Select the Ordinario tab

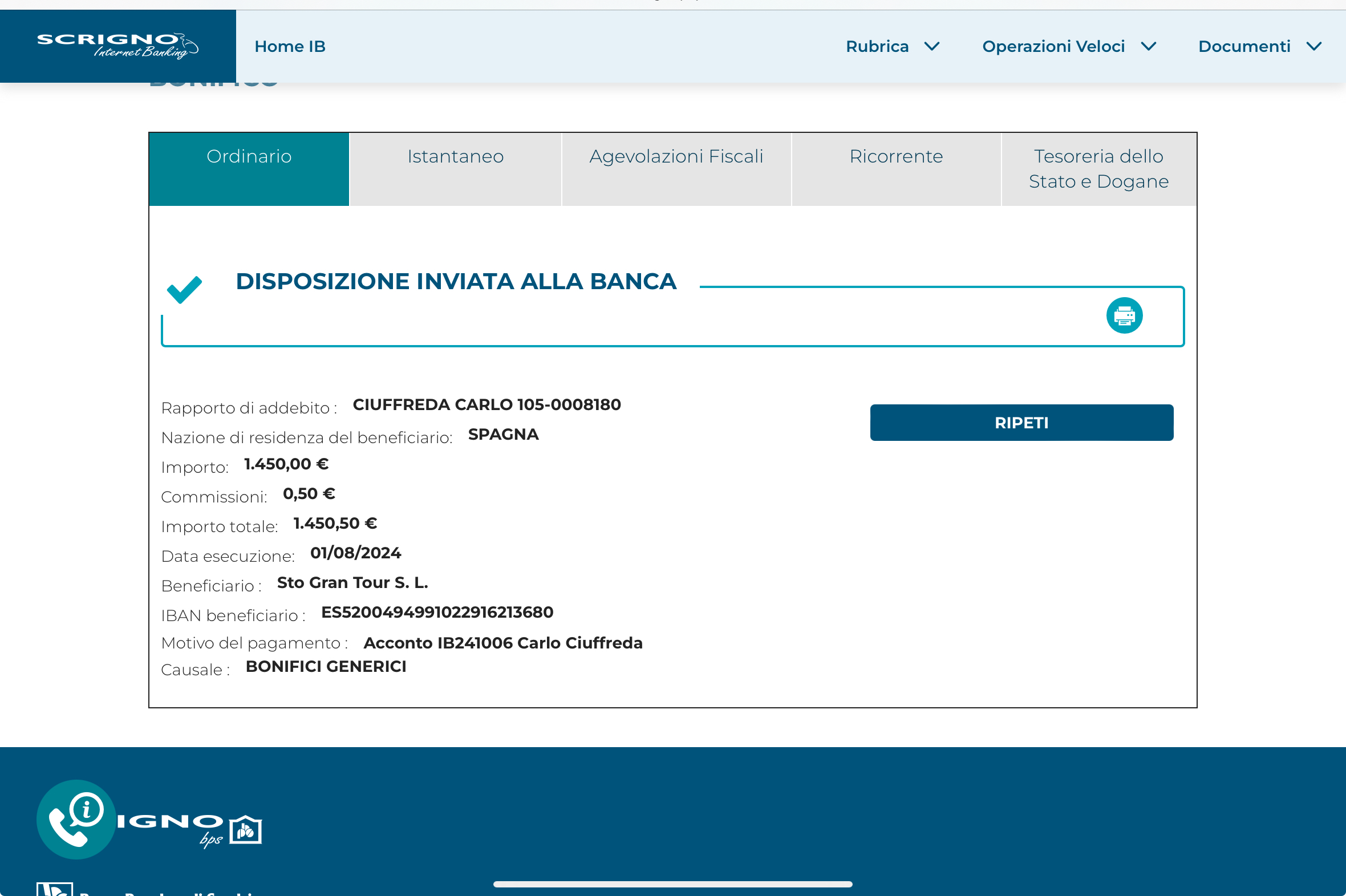click(249, 169)
